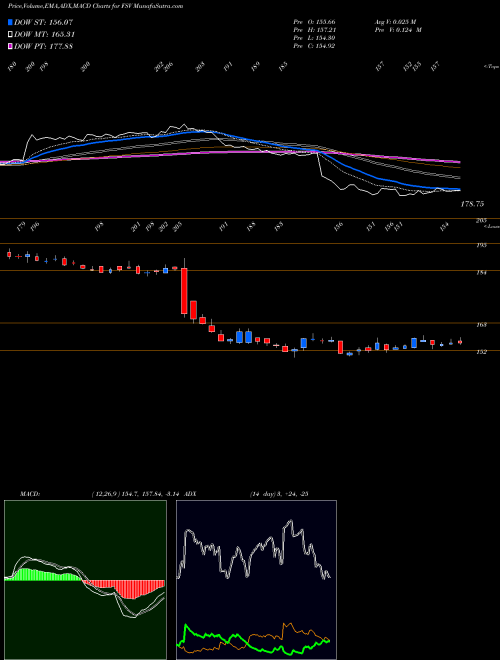Click the 152 price axis label

(481, 352)
